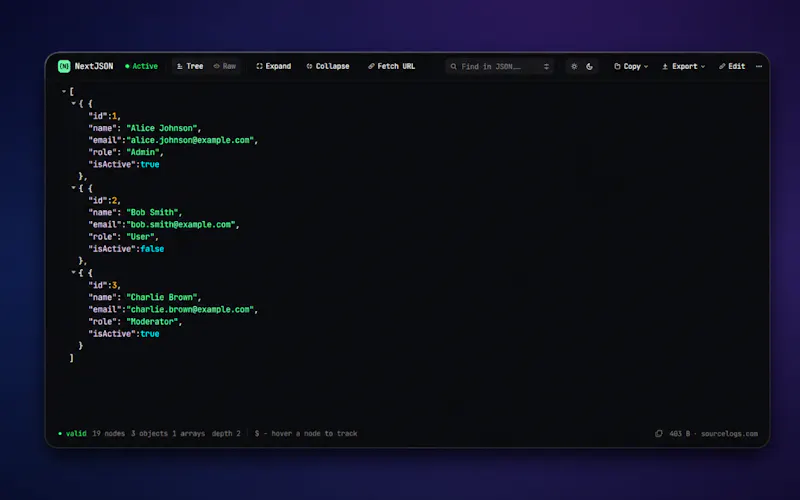Screen dimensions: 800x500
Task: Click the Collapse all button
Action: 328,66
